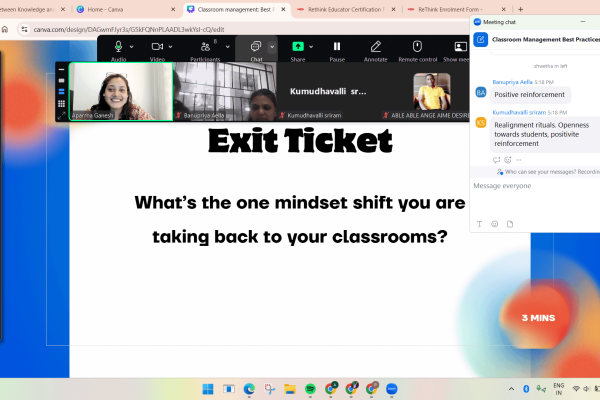Open the text format icon in chat
The image size is (600, 400).
point(479,223)
